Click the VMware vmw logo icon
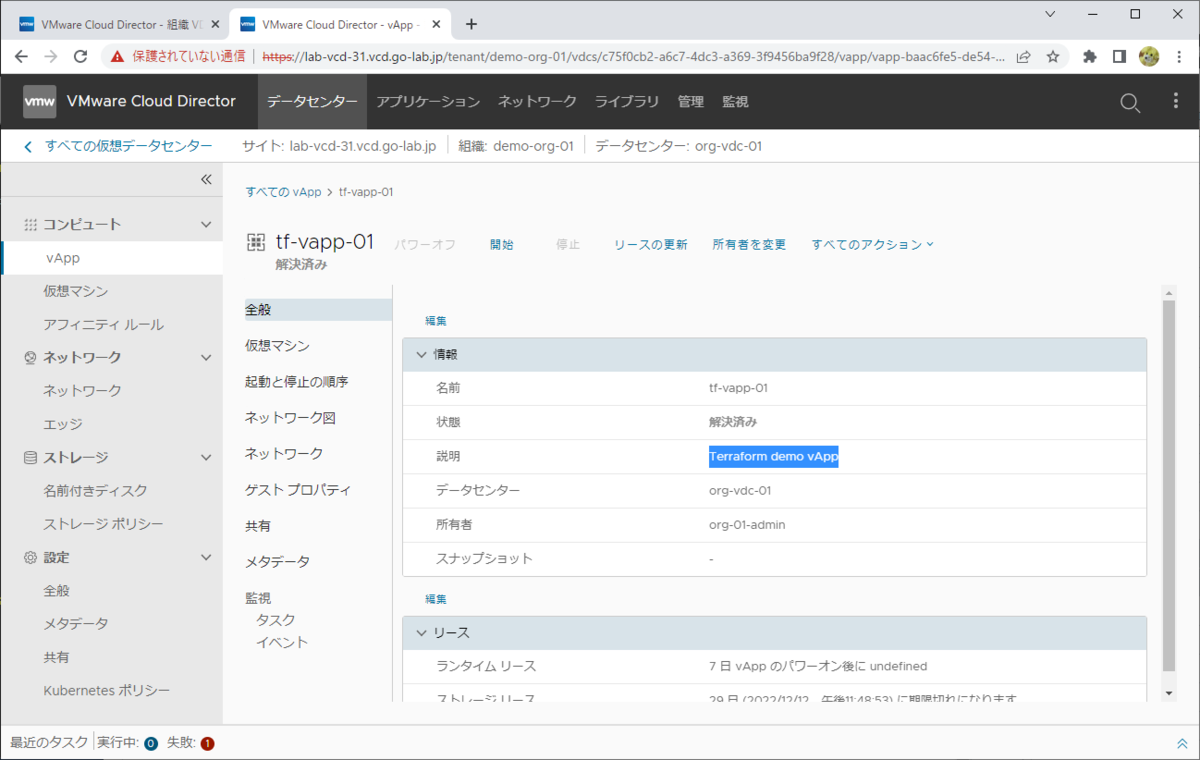1200x760 pixels. [40, 101]
